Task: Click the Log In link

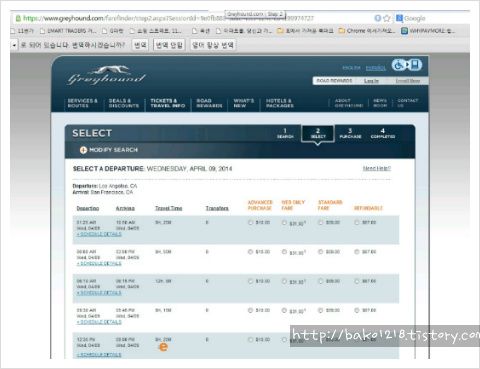Action: click(x=371, y=81)
